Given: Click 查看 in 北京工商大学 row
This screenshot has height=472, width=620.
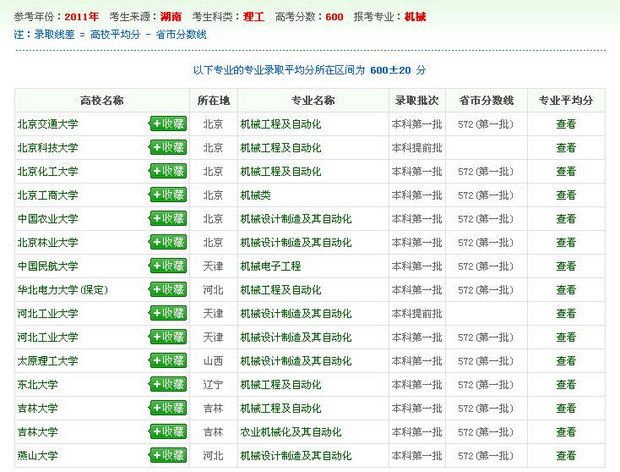Looking at the screenshot, I should pyautogui.click(x=566, y=195).
